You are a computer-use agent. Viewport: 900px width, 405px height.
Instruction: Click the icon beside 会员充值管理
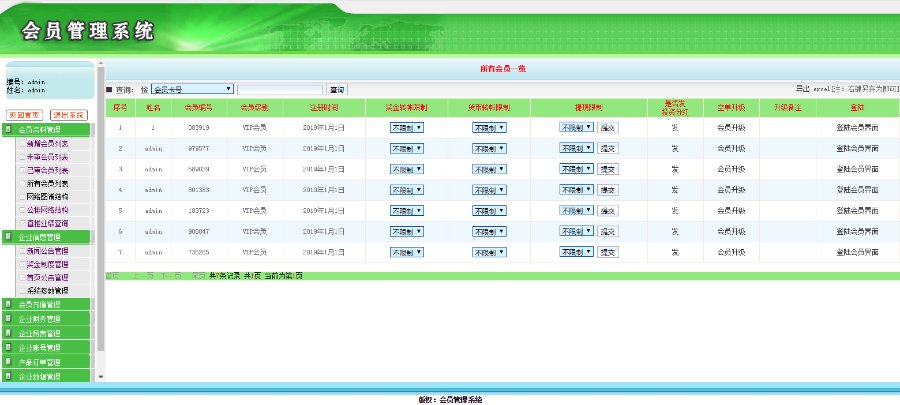click(x=9, y=304)
